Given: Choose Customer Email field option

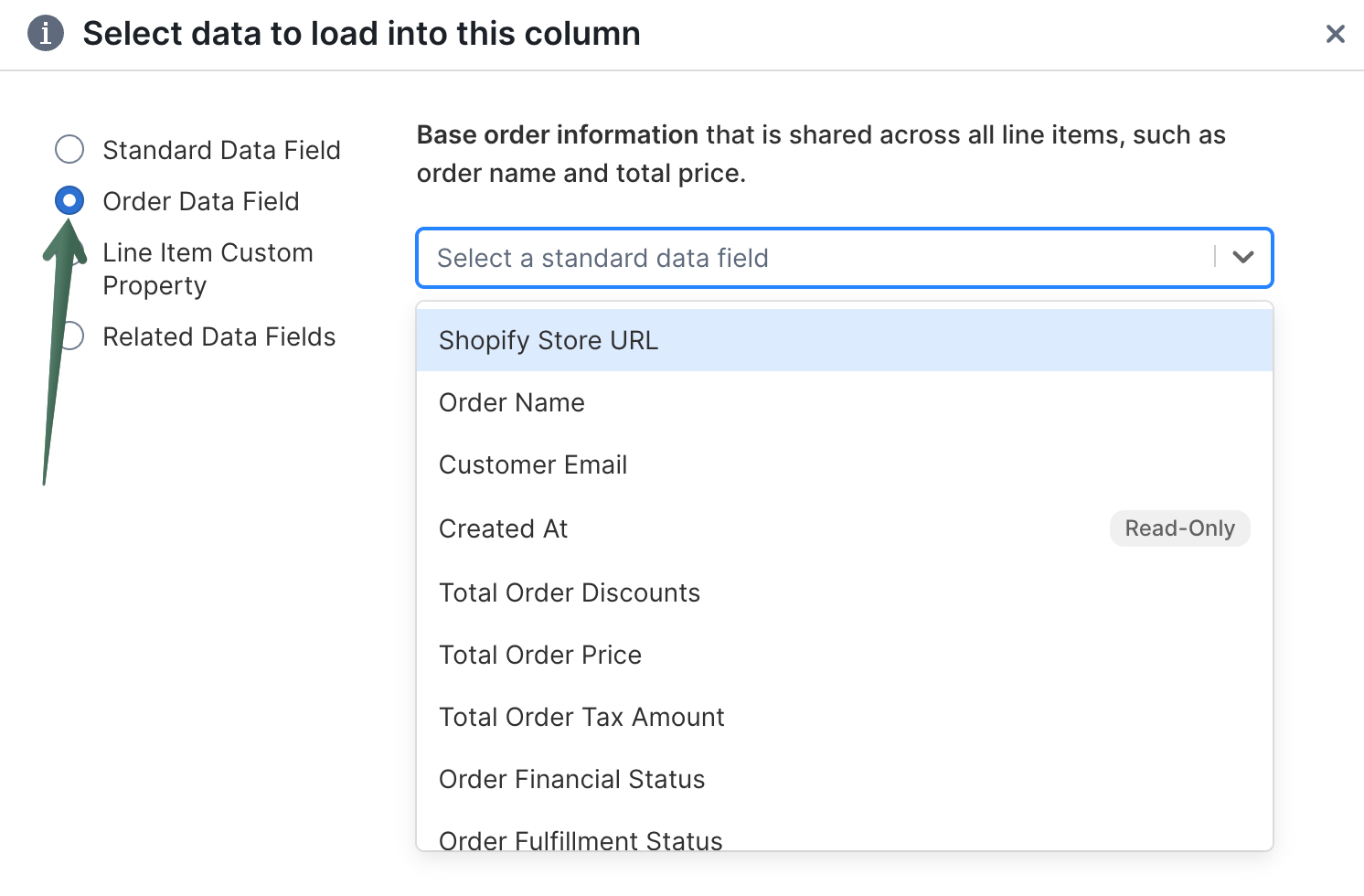Looking at the screenshot, I should click(x=533, y=464).
